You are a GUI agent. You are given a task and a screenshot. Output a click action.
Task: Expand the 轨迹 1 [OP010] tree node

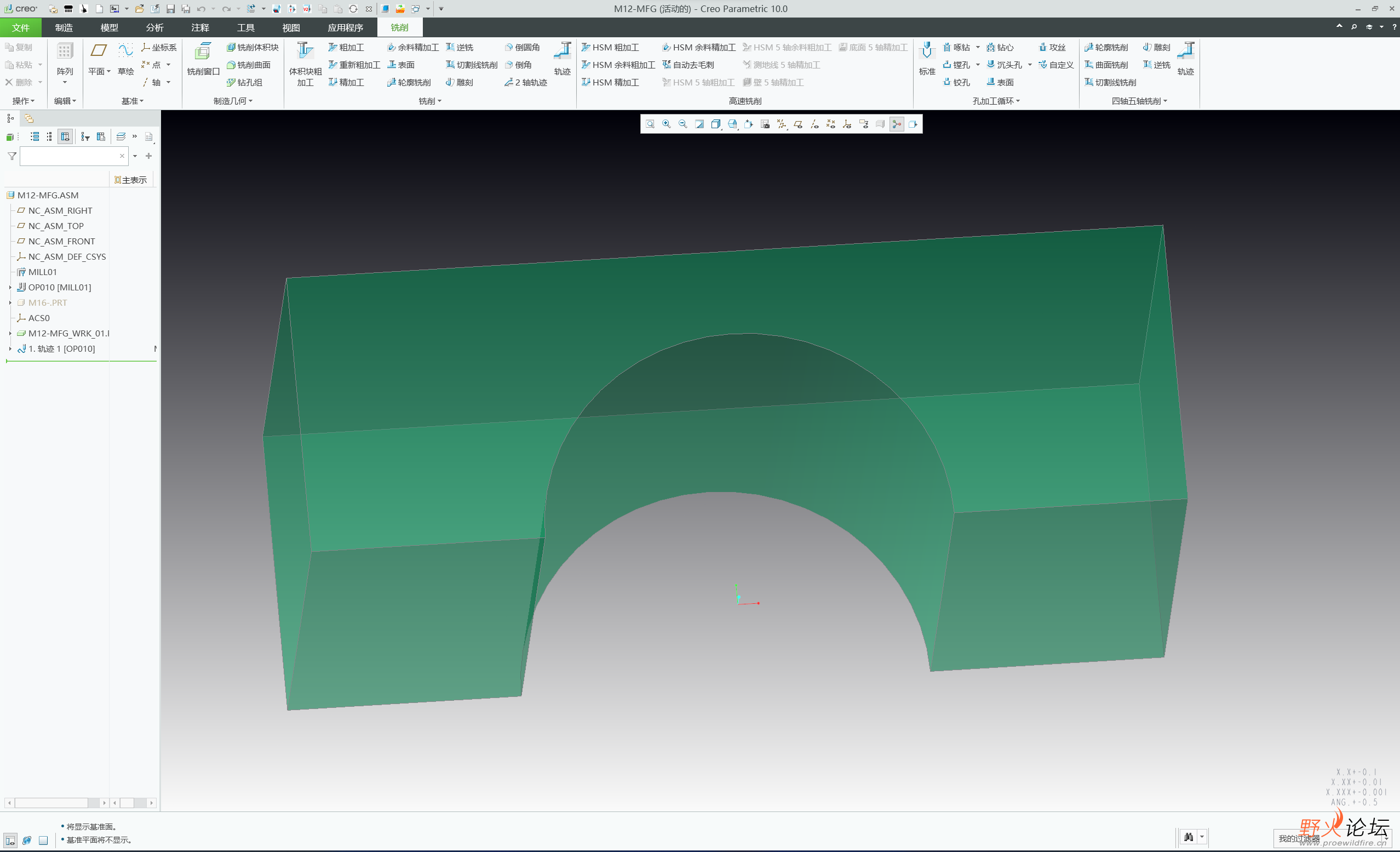pos(10,349)
